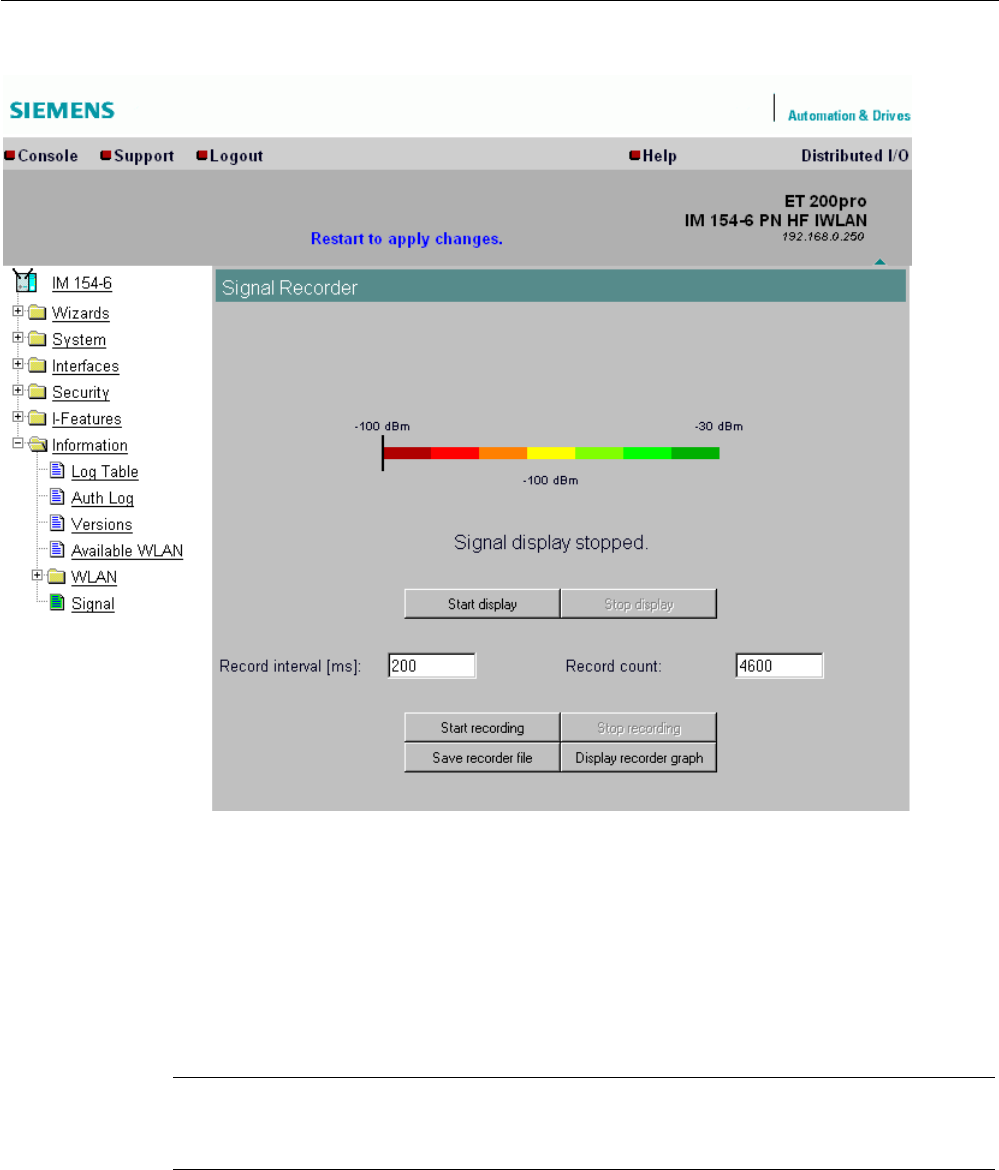Open the Information tree link
This screenshot has width=999, height=1170.
(x=90, y=445)
